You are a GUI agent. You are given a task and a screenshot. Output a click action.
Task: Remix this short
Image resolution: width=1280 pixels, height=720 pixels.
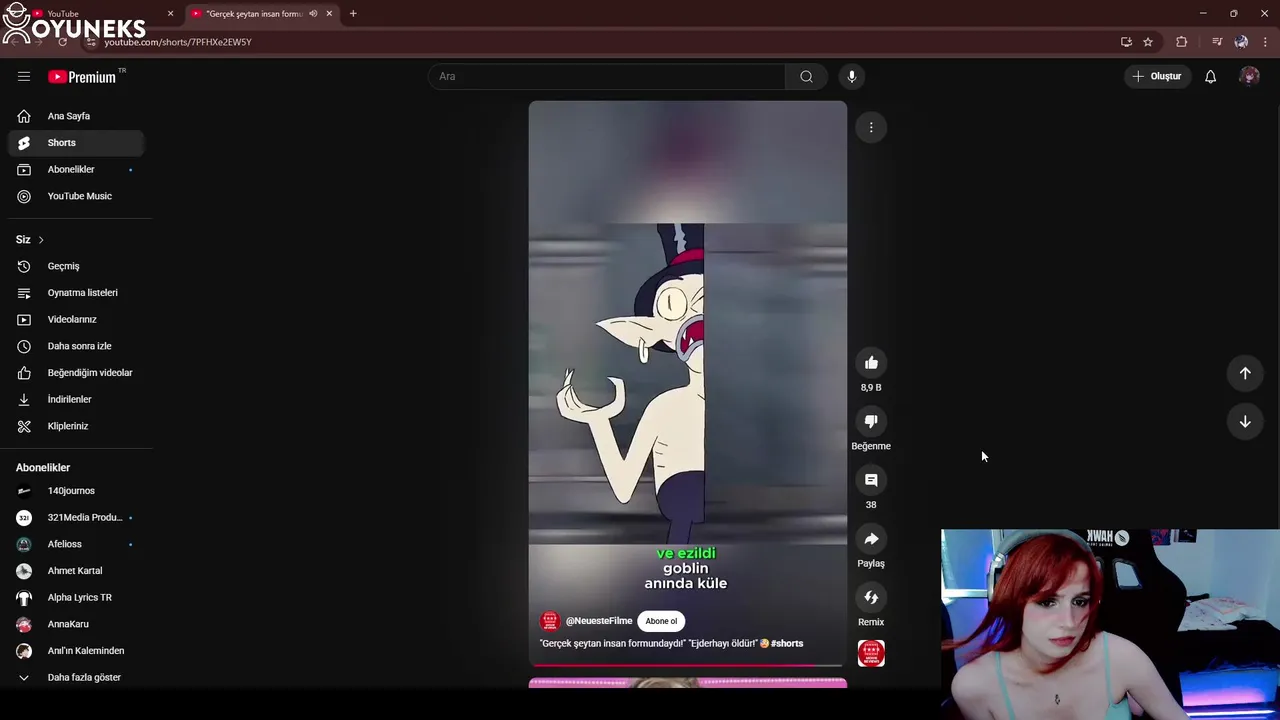pos(871,598)
